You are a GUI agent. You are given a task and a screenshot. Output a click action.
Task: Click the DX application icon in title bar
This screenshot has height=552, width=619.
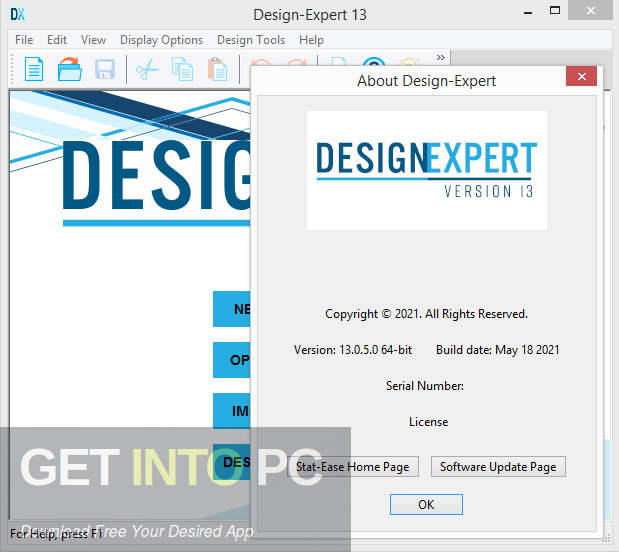click(x=17, y=15)
